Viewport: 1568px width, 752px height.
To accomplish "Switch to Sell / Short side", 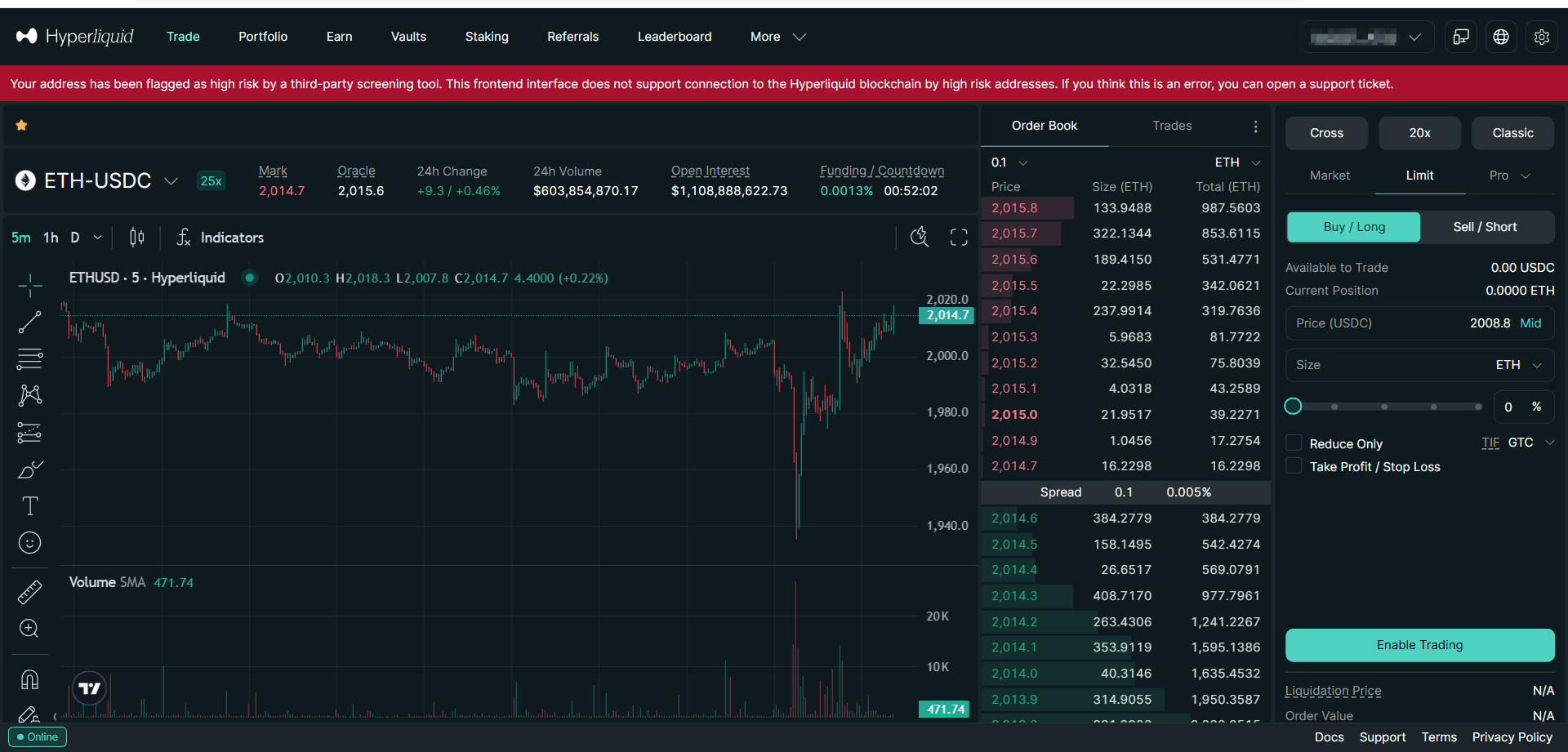I will (x=1486, y=227).
